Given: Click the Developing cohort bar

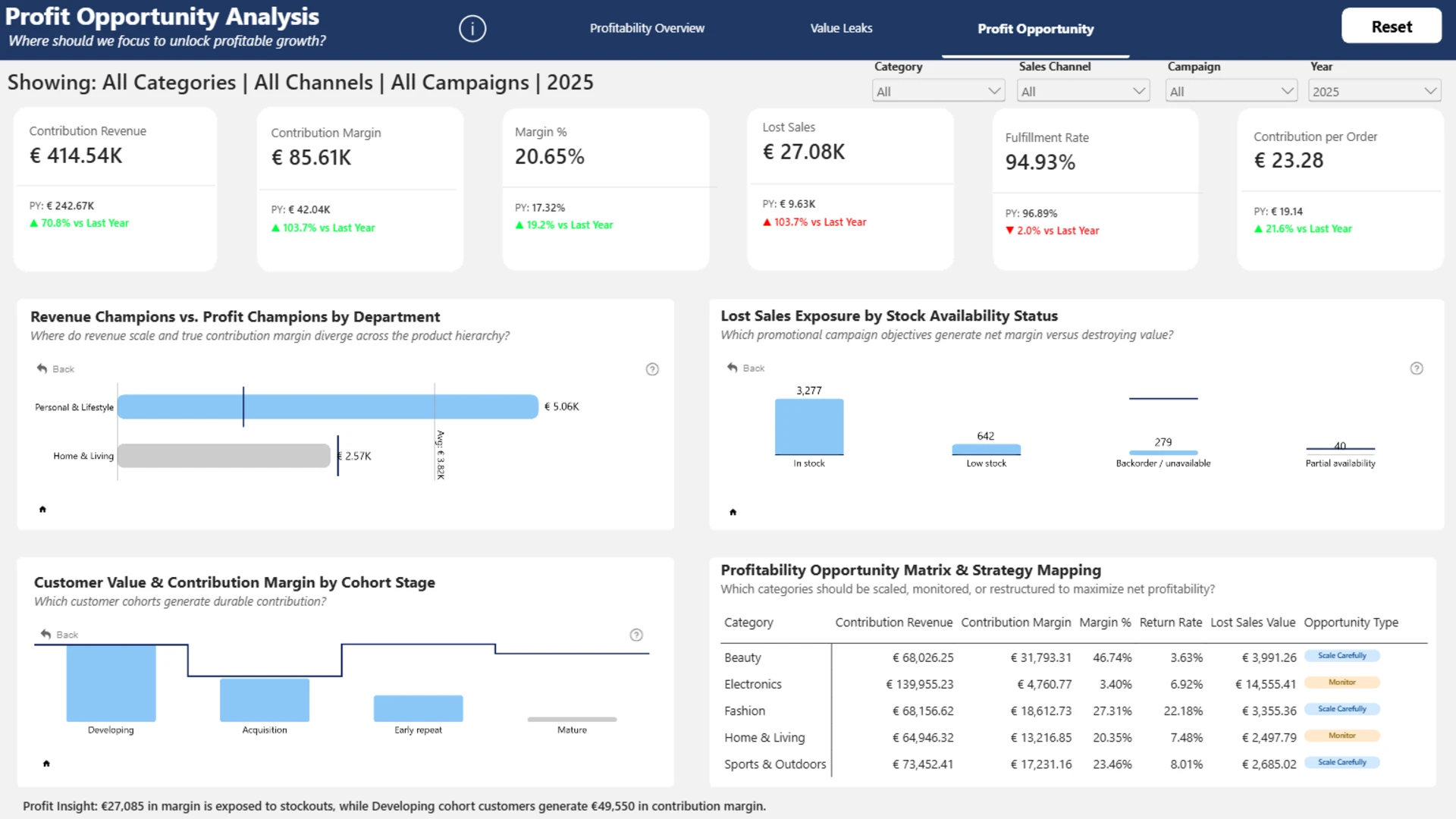Looking at the screenshot, I should click(x=111, y=683).
